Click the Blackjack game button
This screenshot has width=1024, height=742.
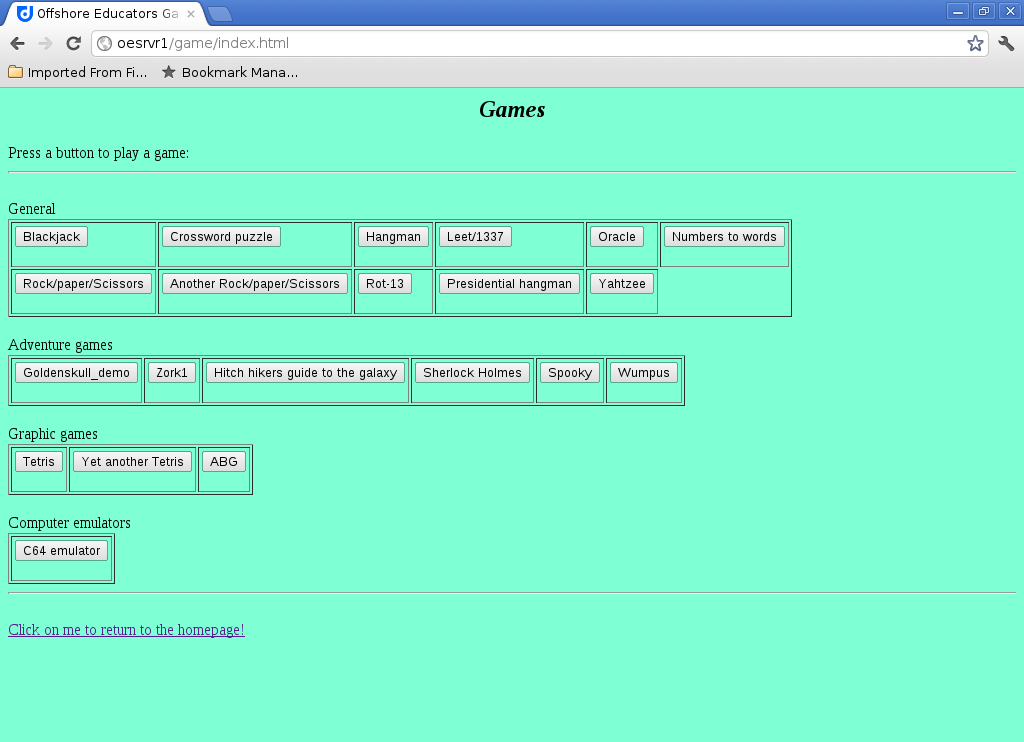click(51, 236)
